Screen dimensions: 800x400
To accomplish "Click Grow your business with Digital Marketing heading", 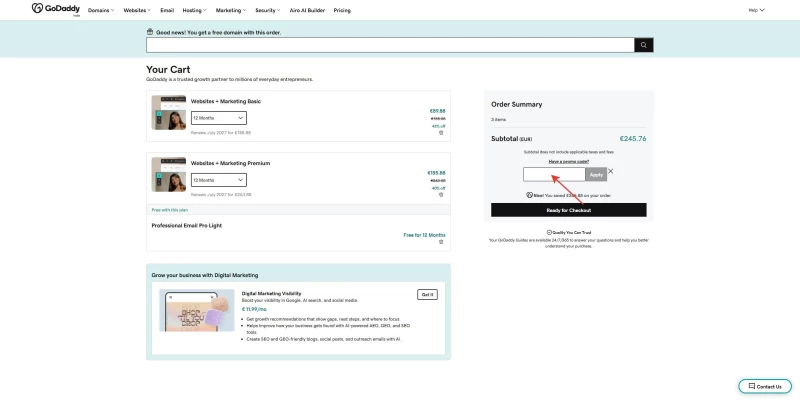I will pos(205,275).
